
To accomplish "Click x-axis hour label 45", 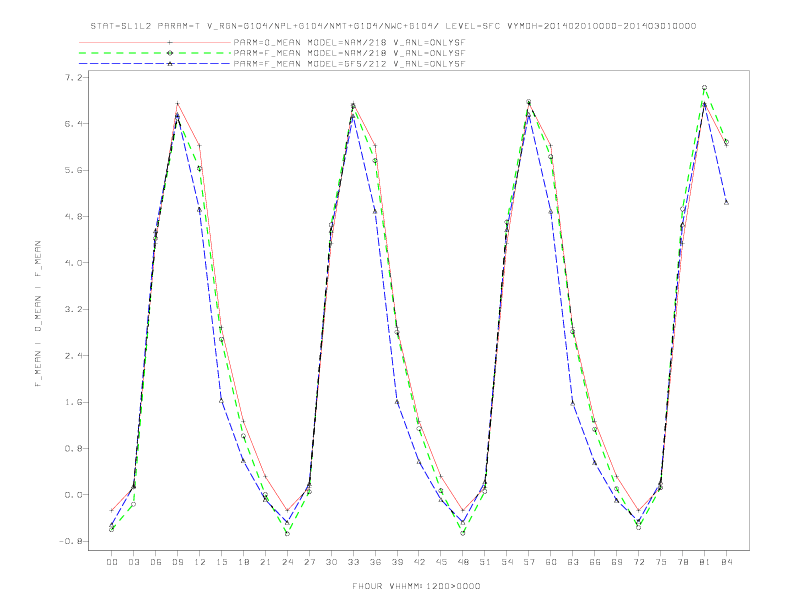I will [441, 562].
